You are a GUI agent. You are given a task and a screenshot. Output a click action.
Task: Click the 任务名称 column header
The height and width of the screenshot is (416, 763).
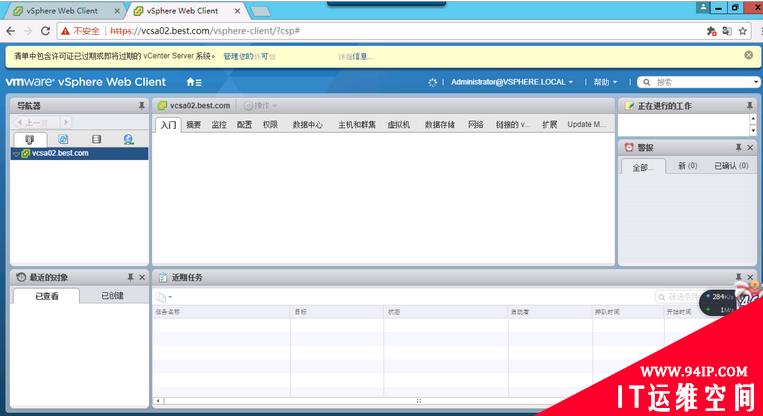pos(221,312)
